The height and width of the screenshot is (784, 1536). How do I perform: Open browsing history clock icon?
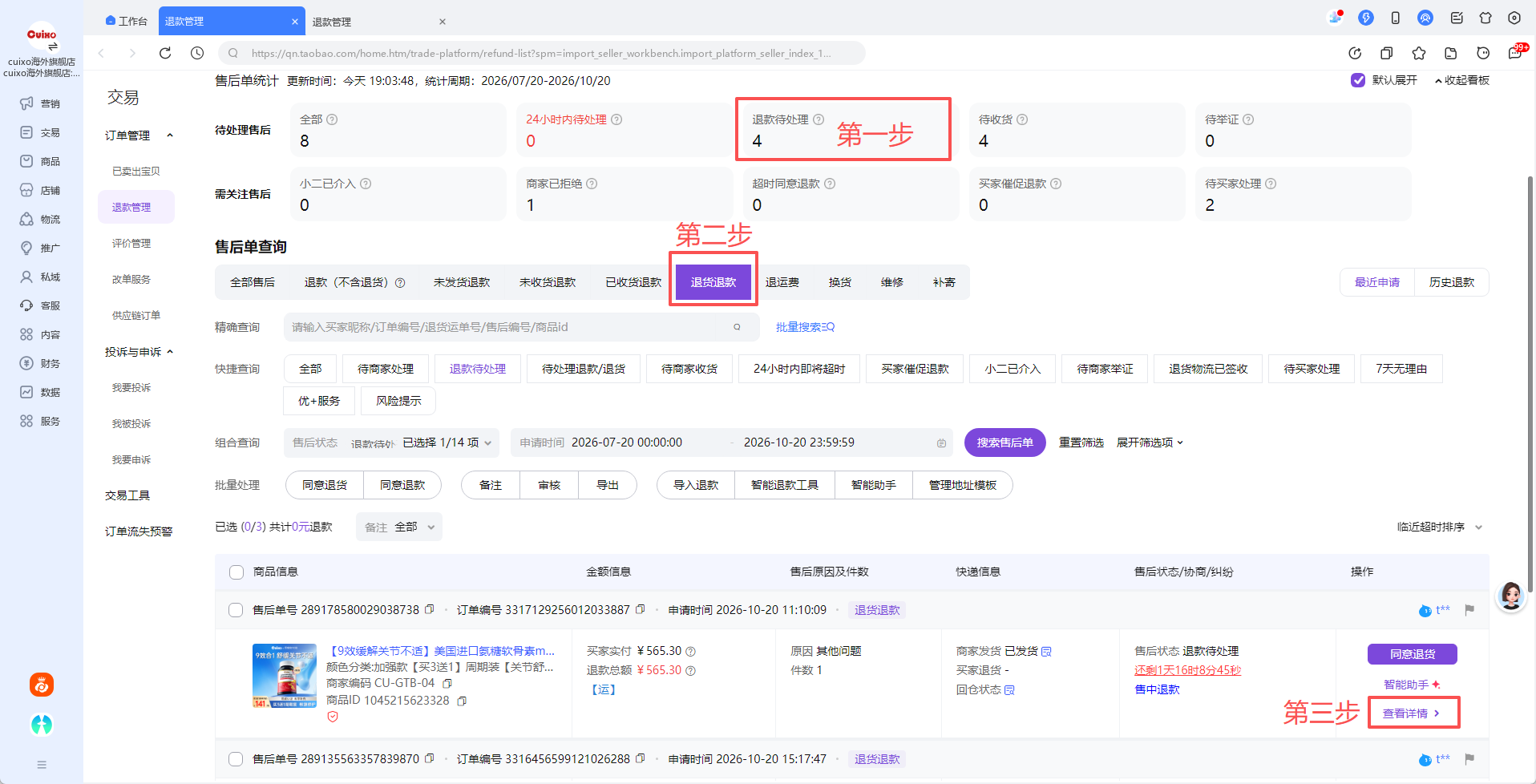(197, 53)
